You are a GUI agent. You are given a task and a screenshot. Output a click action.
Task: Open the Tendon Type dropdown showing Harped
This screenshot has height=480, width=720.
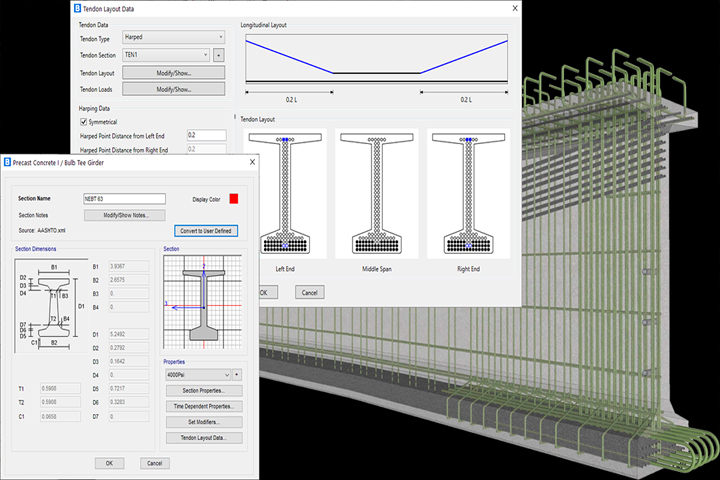(174, 37)
